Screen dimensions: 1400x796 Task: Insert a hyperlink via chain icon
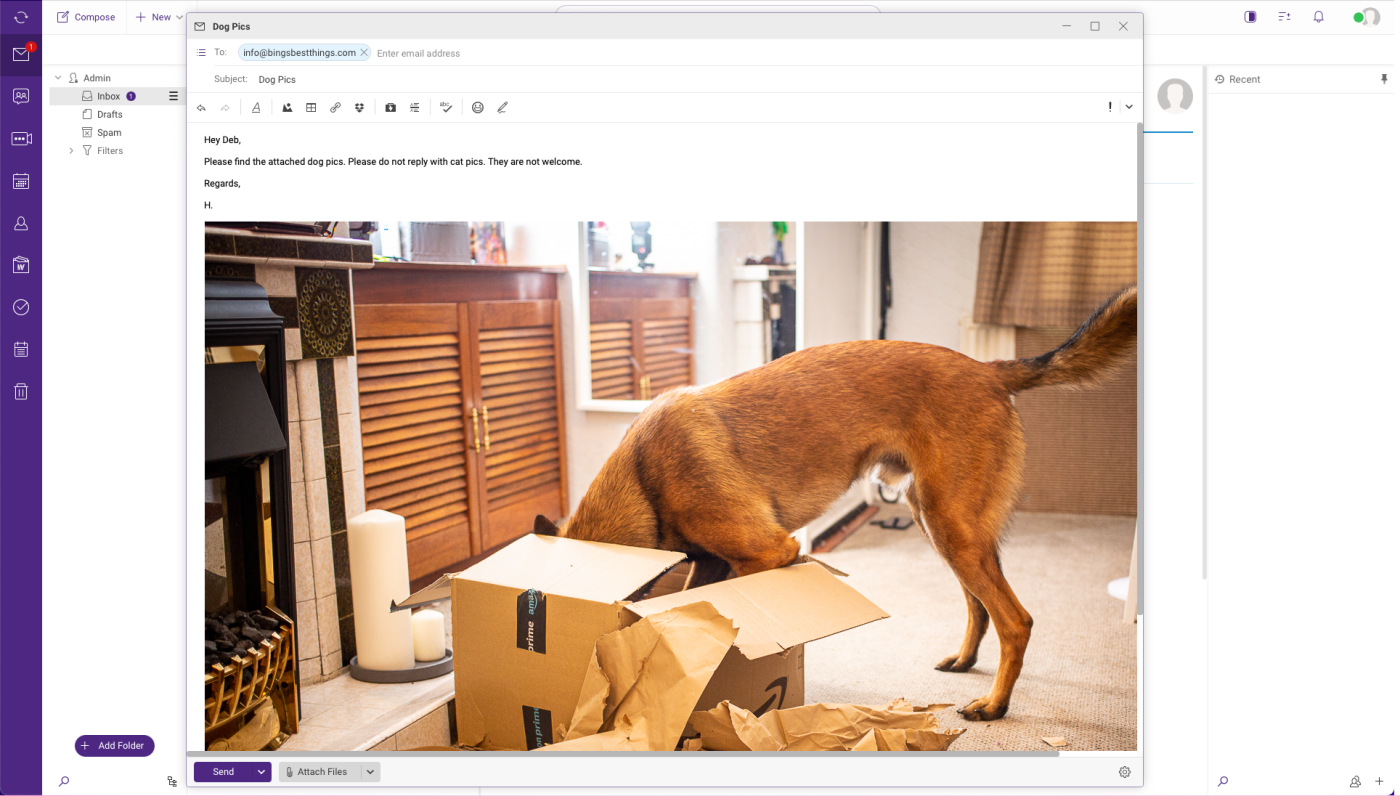335,108
